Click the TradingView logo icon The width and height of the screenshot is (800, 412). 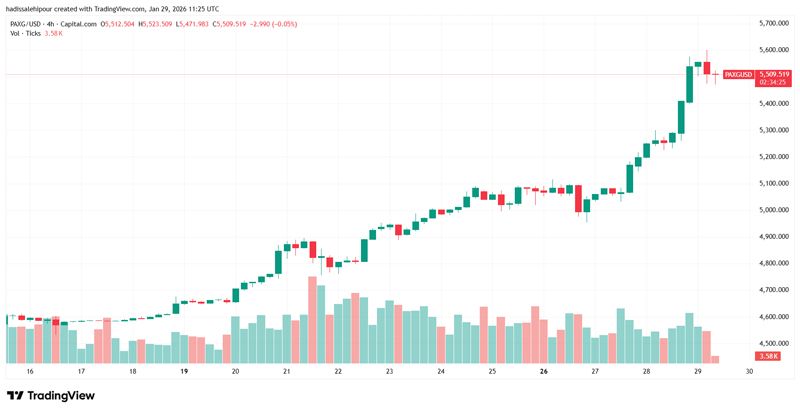click(x=15, y=396)
